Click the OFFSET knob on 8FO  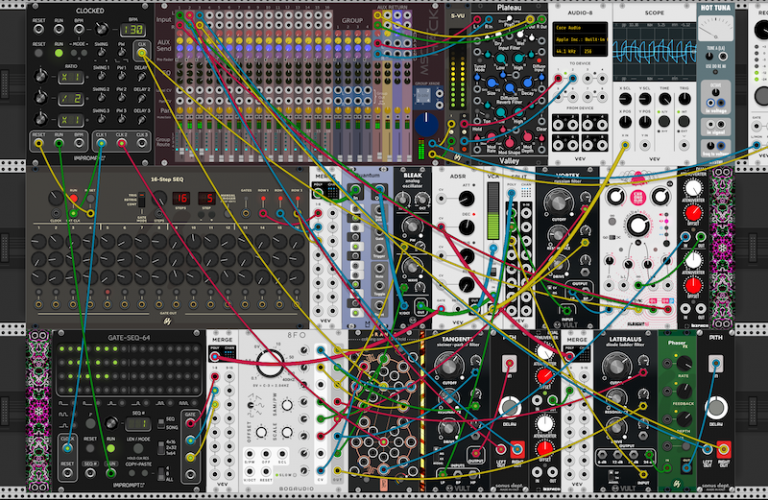tap(262, 432)
